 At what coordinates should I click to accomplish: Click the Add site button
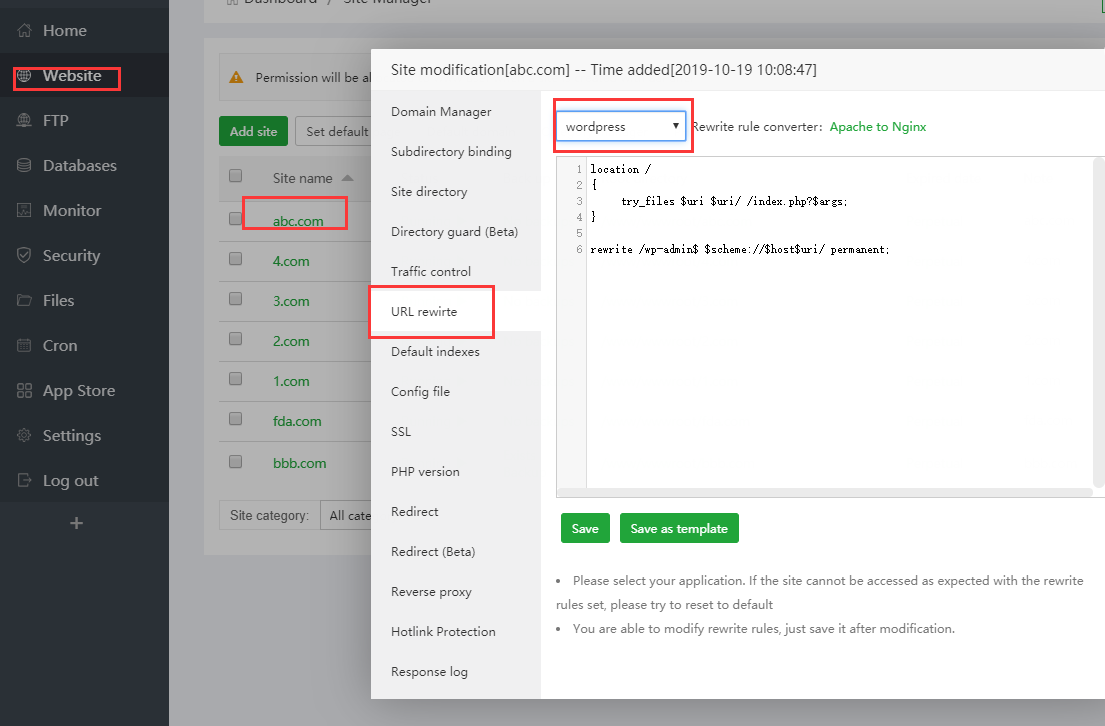(x=253, y=131)
